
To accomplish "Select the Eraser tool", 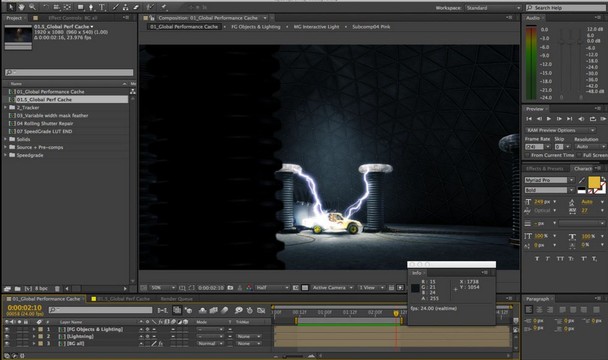I will (x=136, y=7).
